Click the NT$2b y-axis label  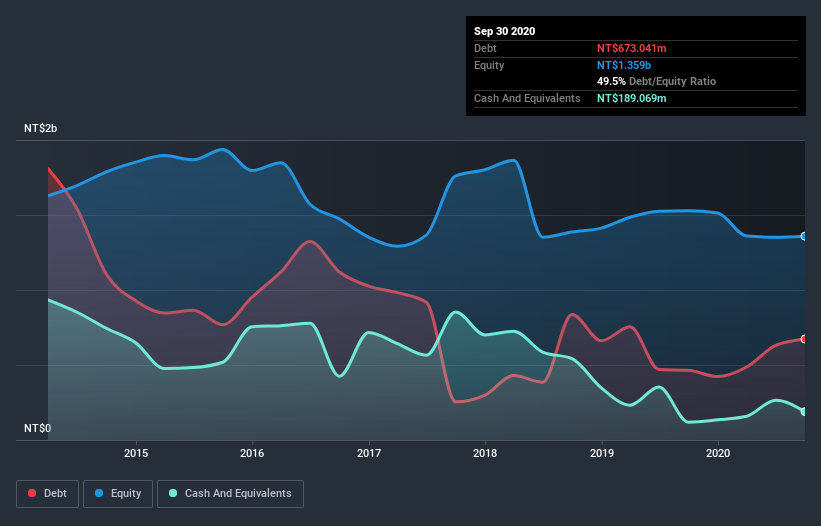pyautogui.click(x=40, y=129)
